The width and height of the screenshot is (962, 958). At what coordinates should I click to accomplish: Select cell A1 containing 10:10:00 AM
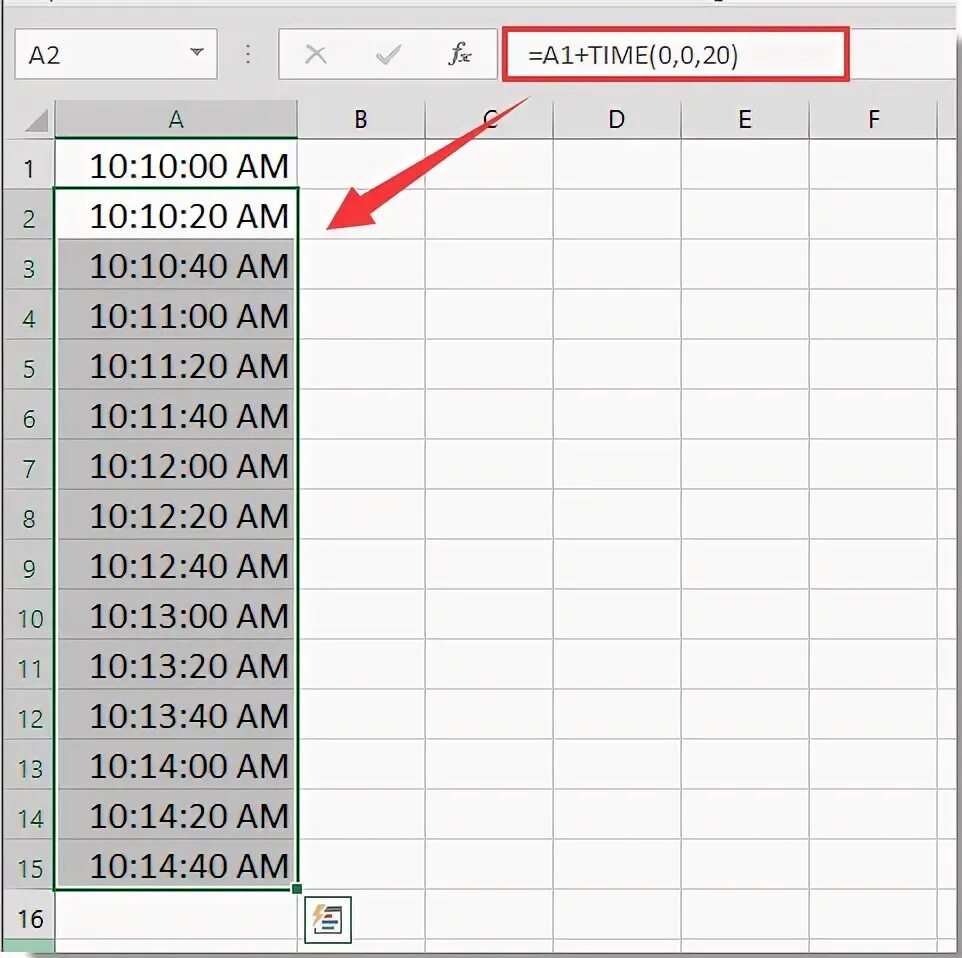pyautogui.click(x=176, y=166)
